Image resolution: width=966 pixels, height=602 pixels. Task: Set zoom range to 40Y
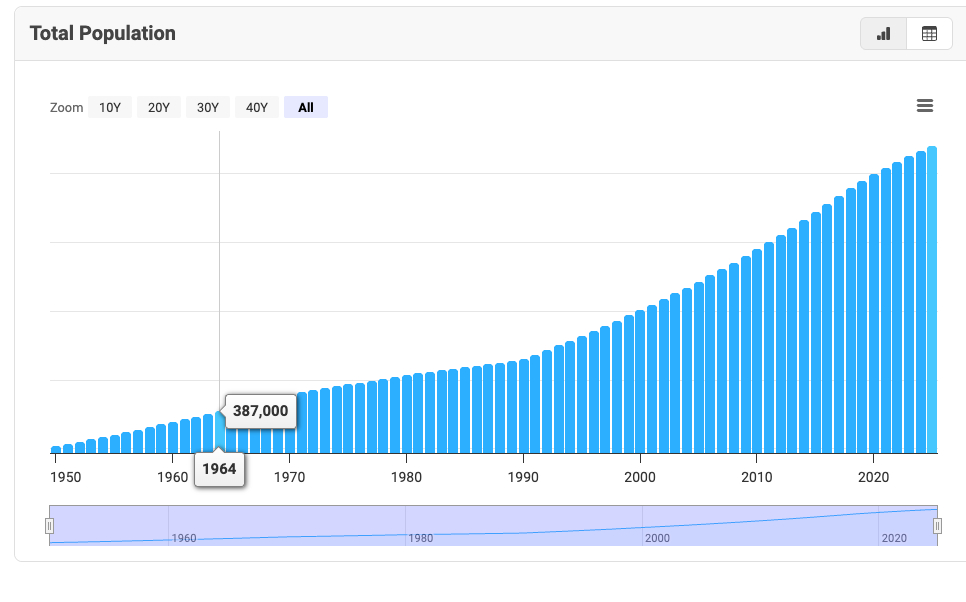click(x=257, y=107)
